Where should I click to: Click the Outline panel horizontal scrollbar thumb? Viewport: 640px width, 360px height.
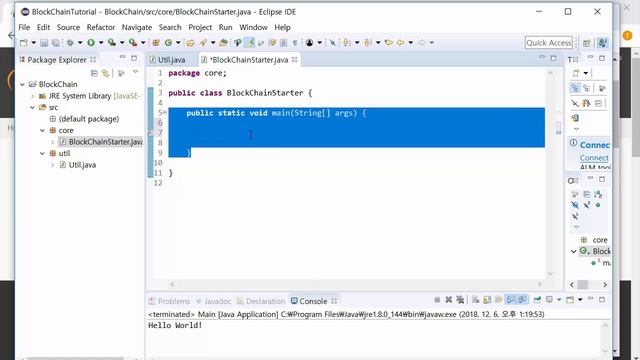pos(583,284)
